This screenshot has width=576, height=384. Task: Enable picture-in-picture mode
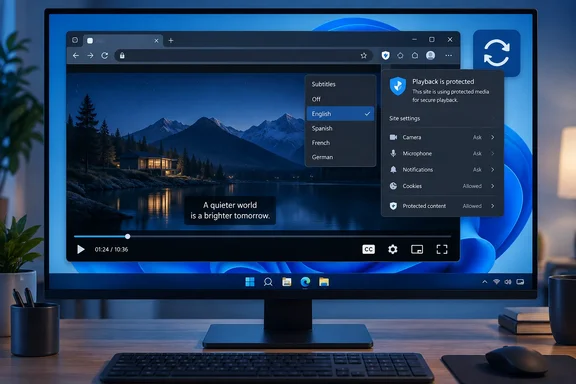417,250
